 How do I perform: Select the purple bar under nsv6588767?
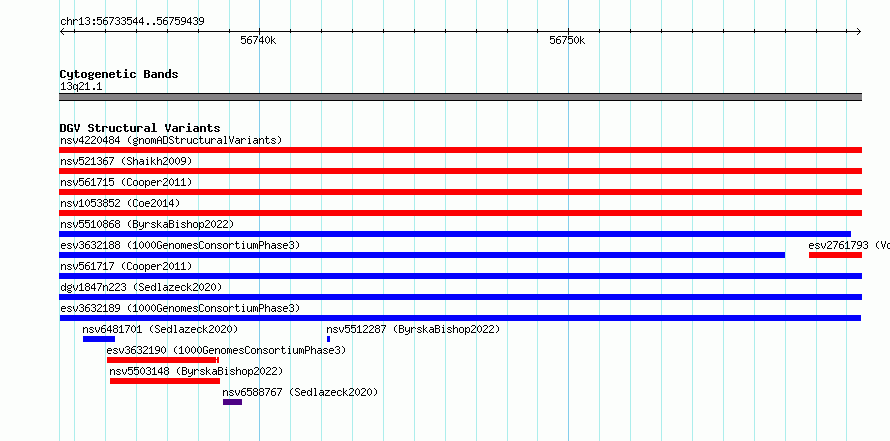232,402
